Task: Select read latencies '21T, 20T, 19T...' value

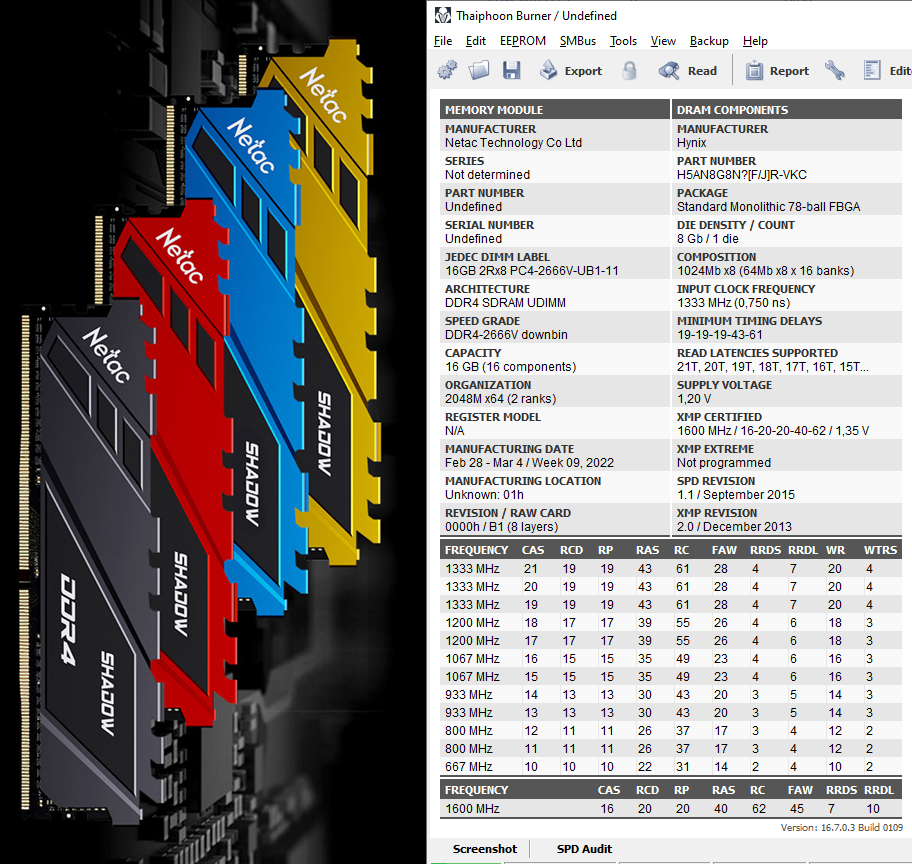Action: click(772, 367)
